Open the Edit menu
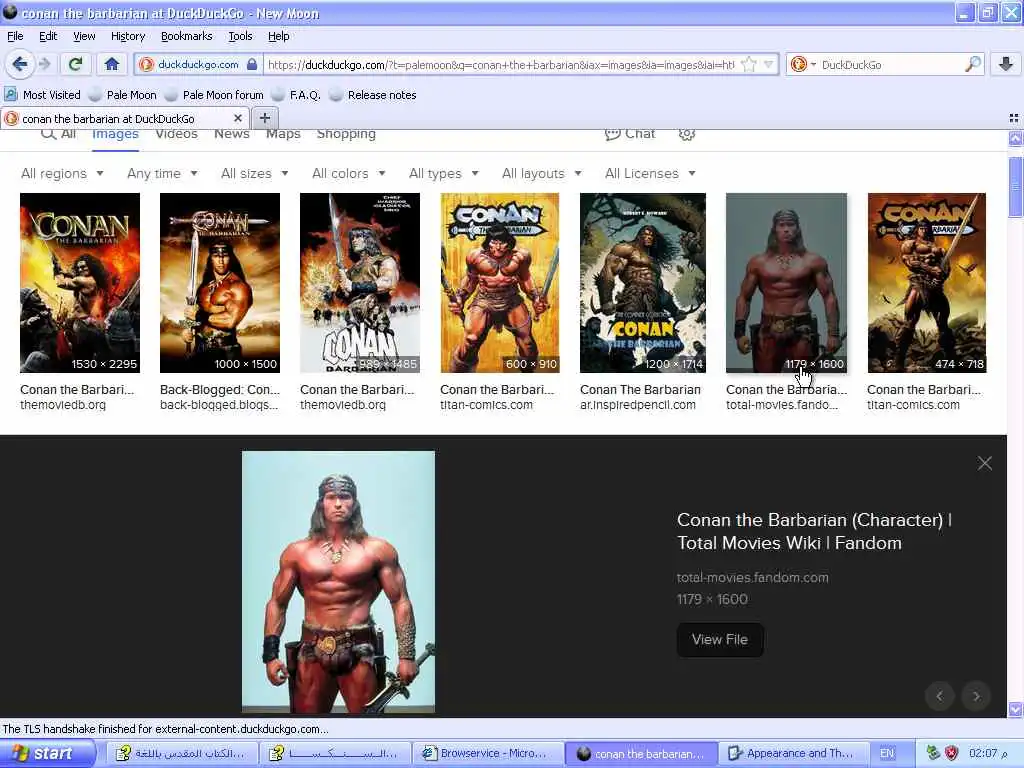 pyautogui.click(x=48, y=36)
